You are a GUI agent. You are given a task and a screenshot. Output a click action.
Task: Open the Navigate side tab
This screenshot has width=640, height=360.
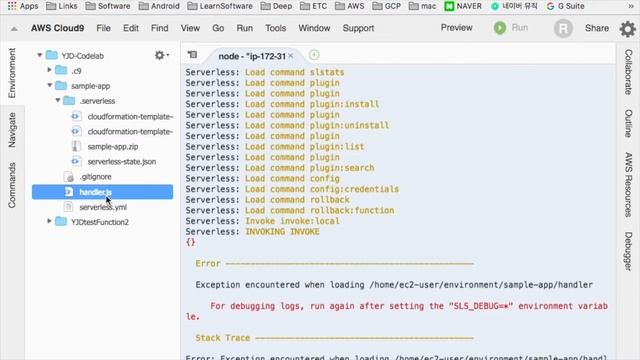click(12, 130)
